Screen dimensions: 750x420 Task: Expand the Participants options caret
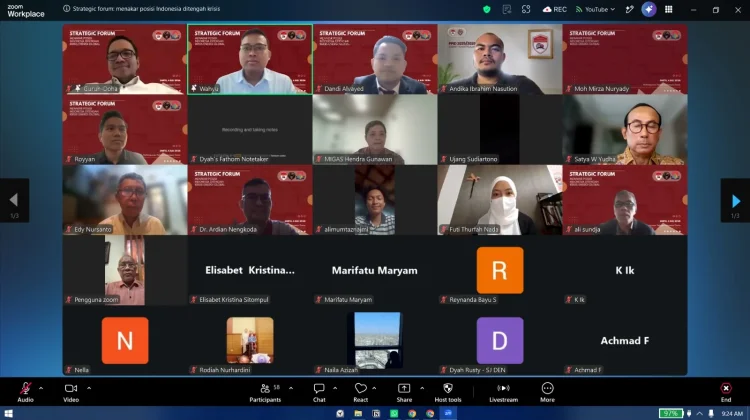coord(291,388)
